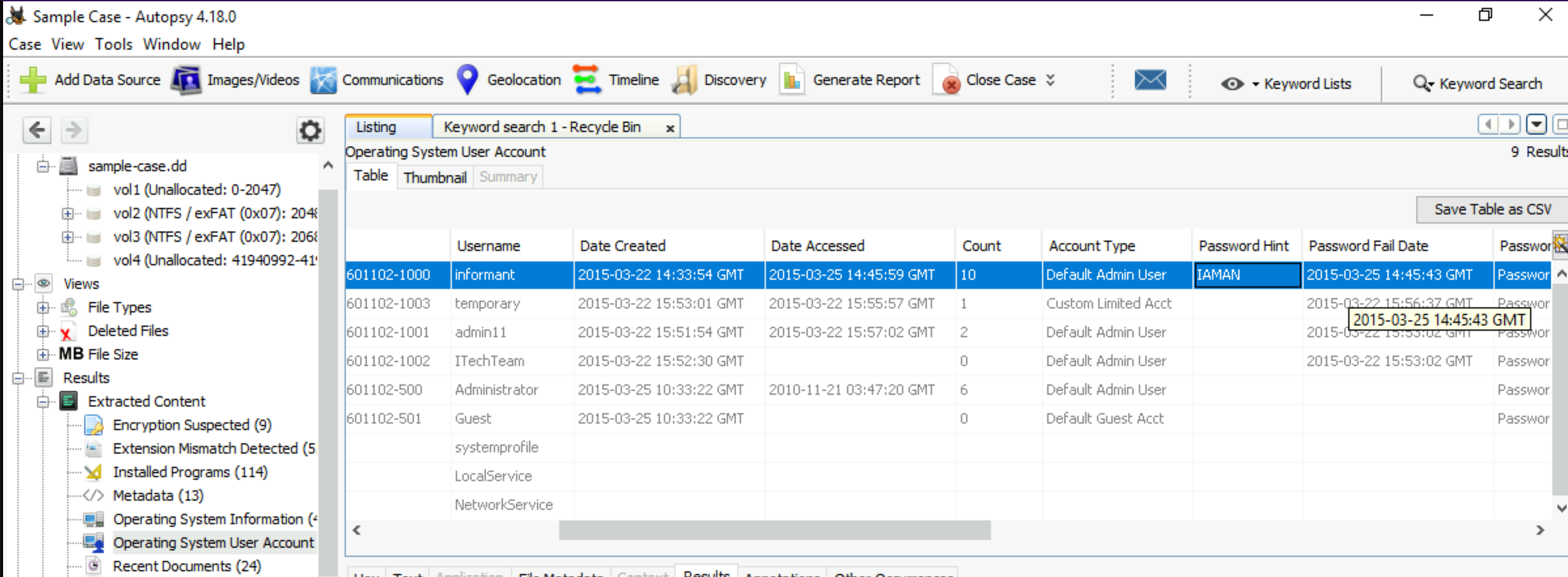
Task: Click the Installed Programs icon
Action: 93,472
